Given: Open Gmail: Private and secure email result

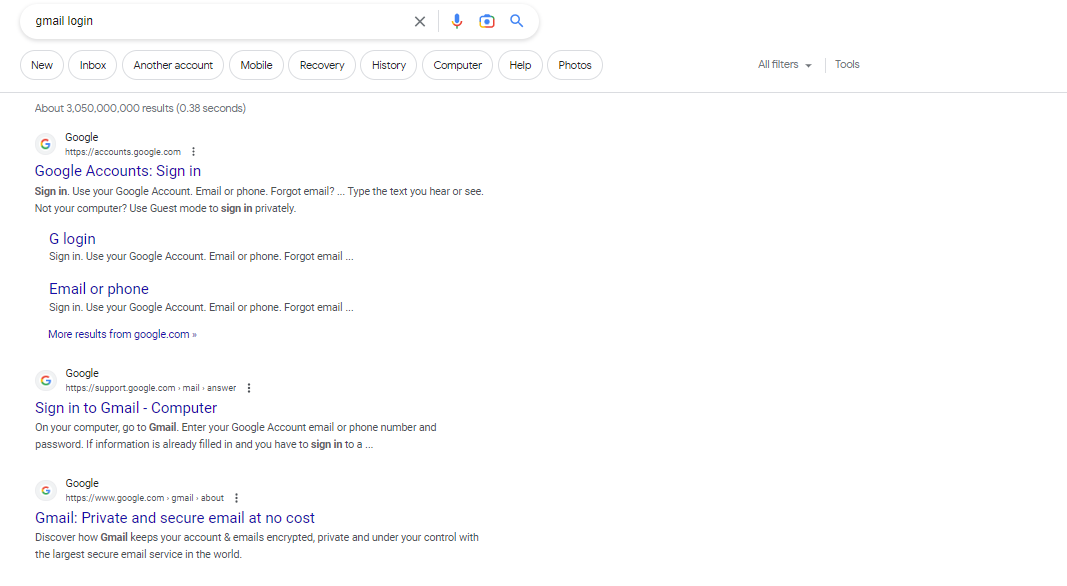Looking at the screenshot, I should pos(175,518).
